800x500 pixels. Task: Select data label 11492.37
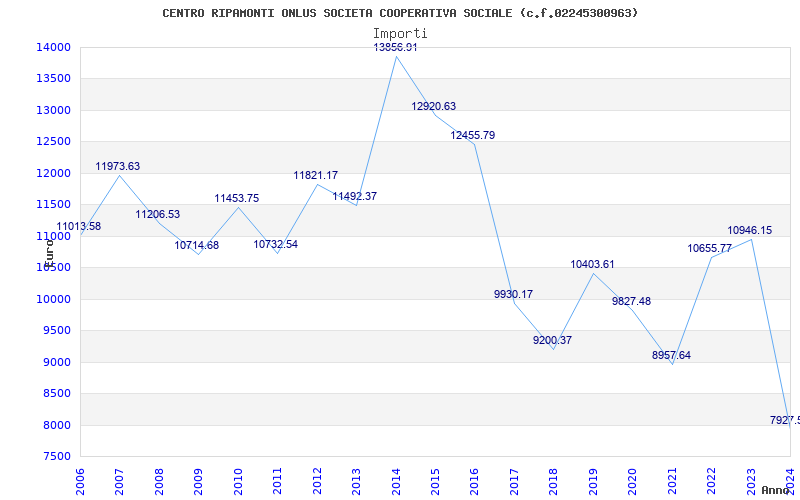[355, 196]
